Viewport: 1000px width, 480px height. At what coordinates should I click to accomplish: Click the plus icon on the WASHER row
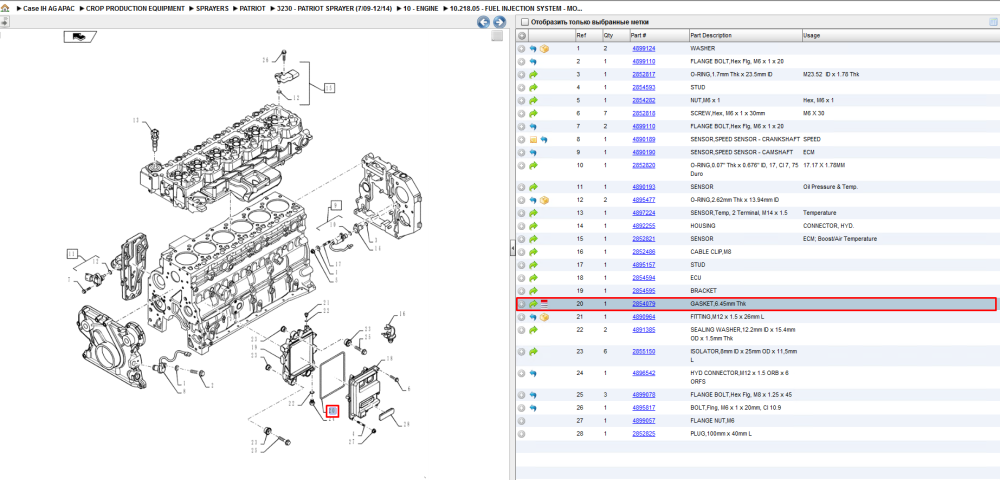coord(521,48)
